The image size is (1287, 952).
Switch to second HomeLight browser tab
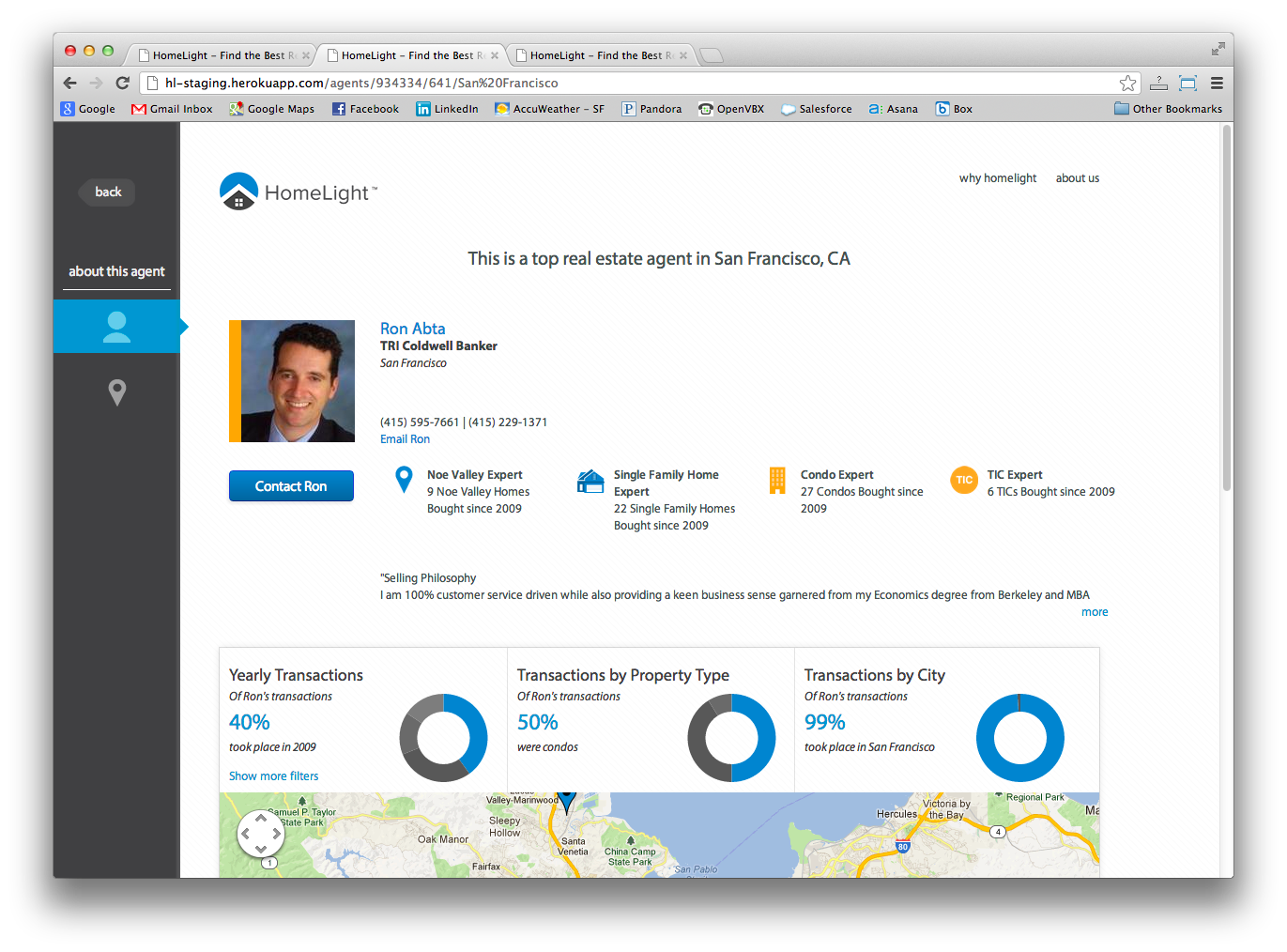[x=410, y=55]
